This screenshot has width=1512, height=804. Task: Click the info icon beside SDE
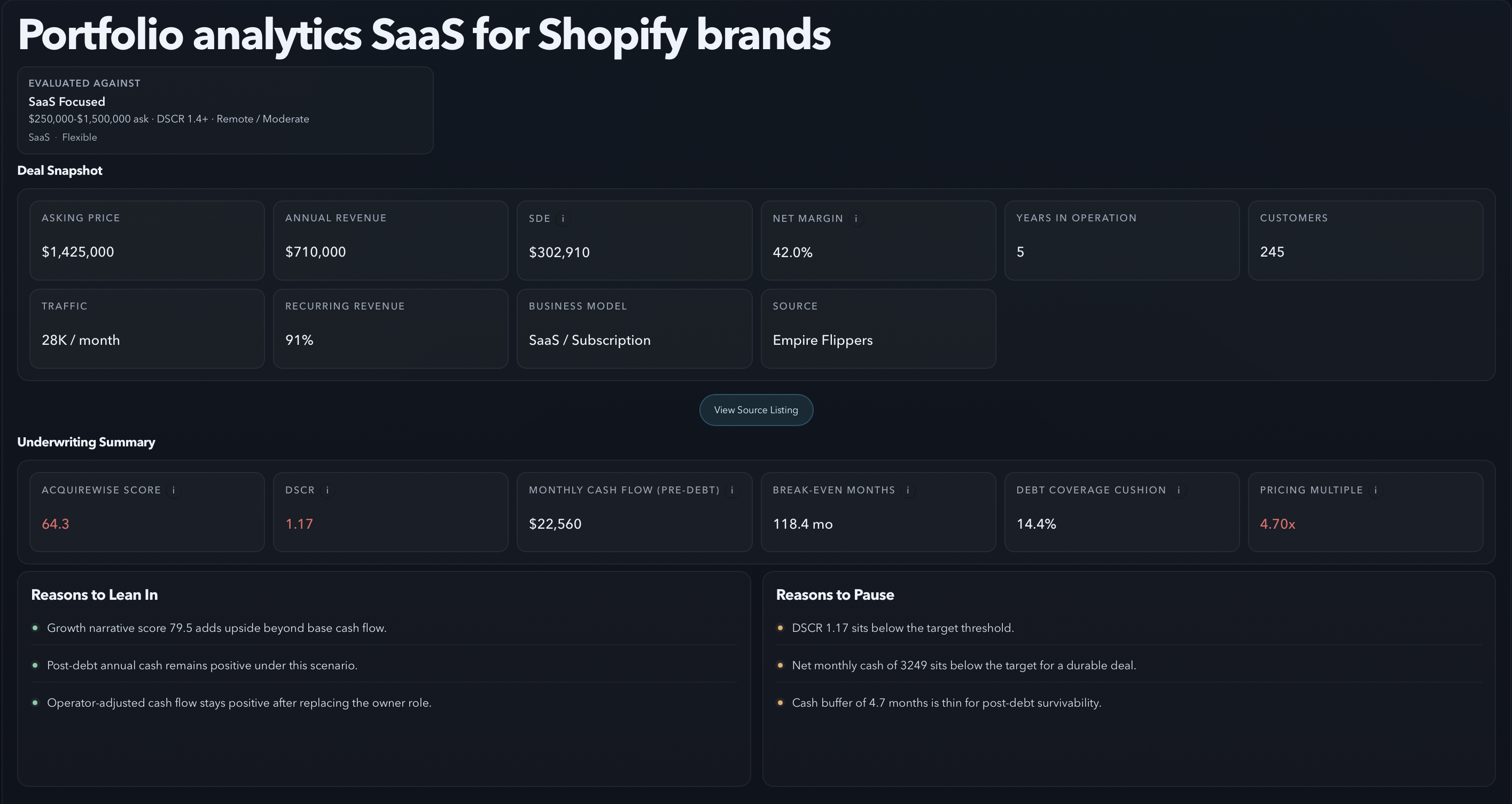tap(563, 219)
